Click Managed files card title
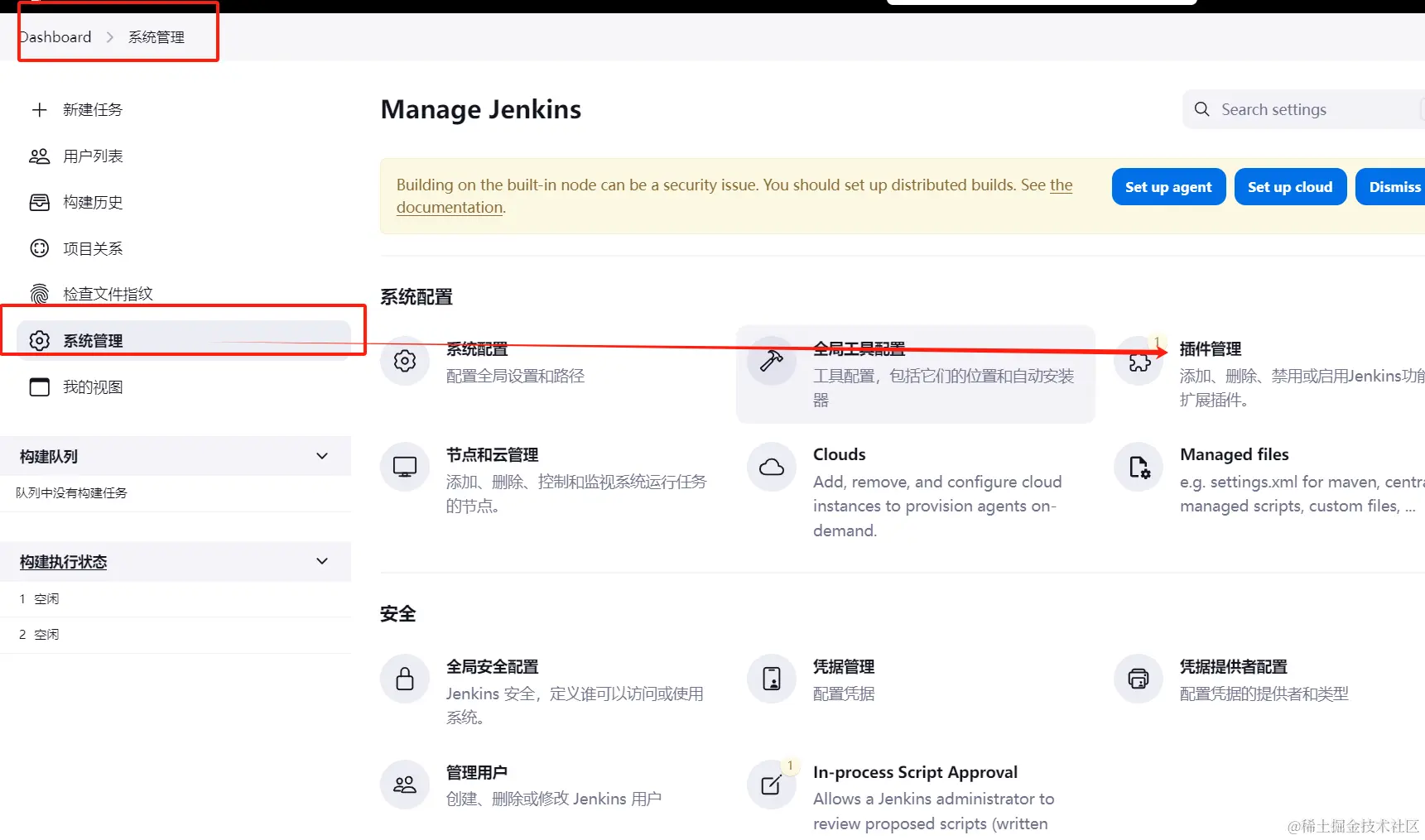This screenshot has height=840, width=1425. click(1235, 454)
